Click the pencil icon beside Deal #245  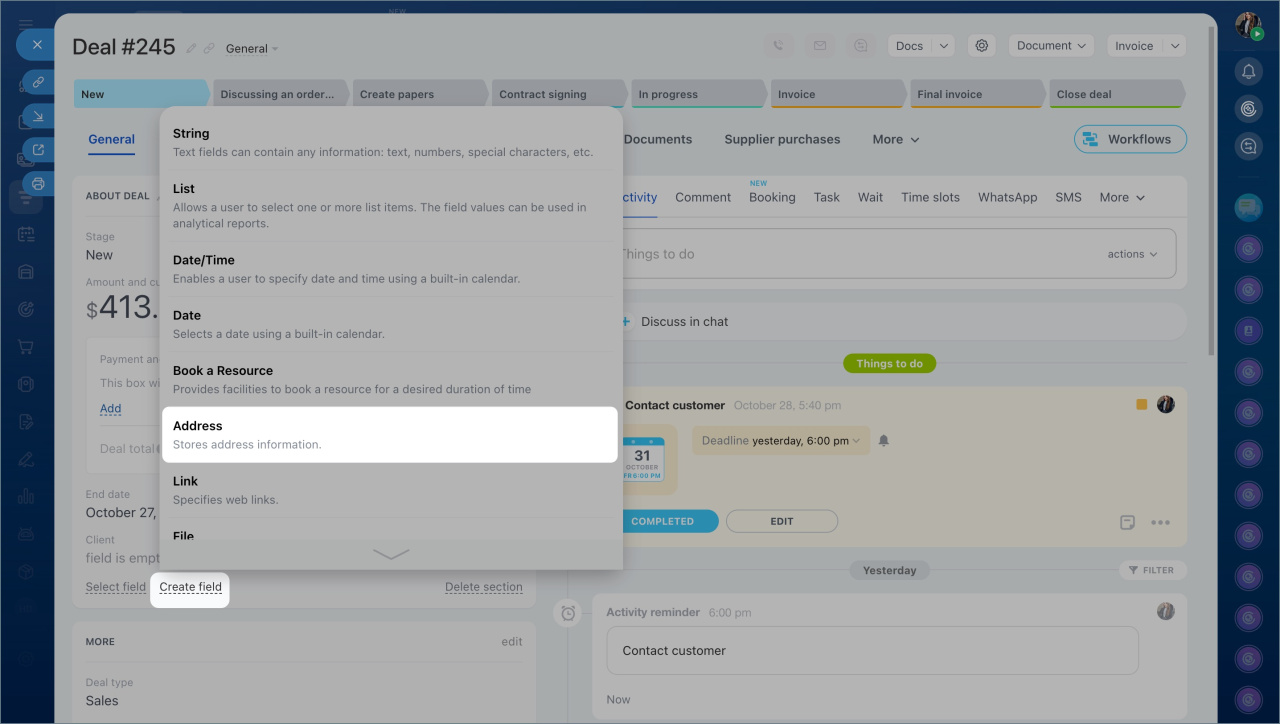191,48
